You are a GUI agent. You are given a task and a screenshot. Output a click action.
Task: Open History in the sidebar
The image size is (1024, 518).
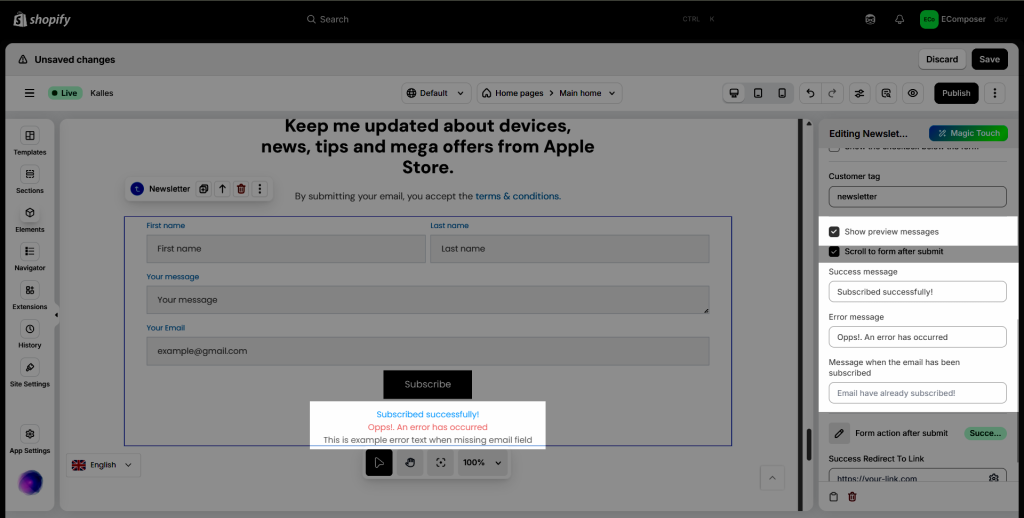pyautogui.click(x=30, y=333)
